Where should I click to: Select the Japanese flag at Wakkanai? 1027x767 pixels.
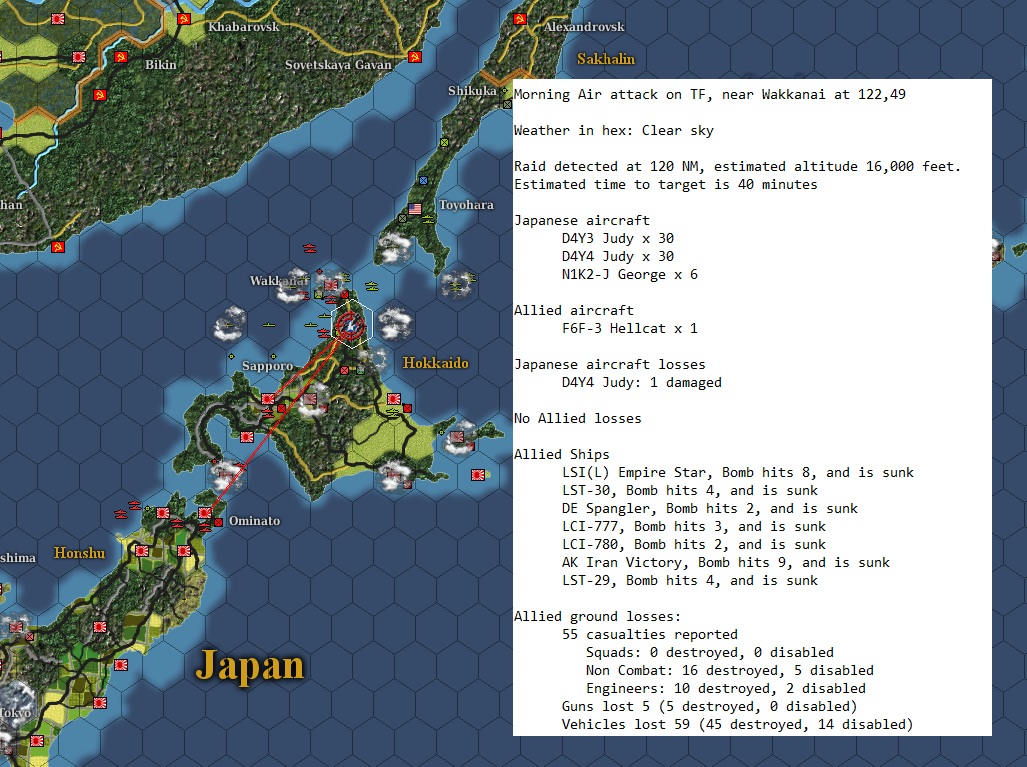point(331,286)
